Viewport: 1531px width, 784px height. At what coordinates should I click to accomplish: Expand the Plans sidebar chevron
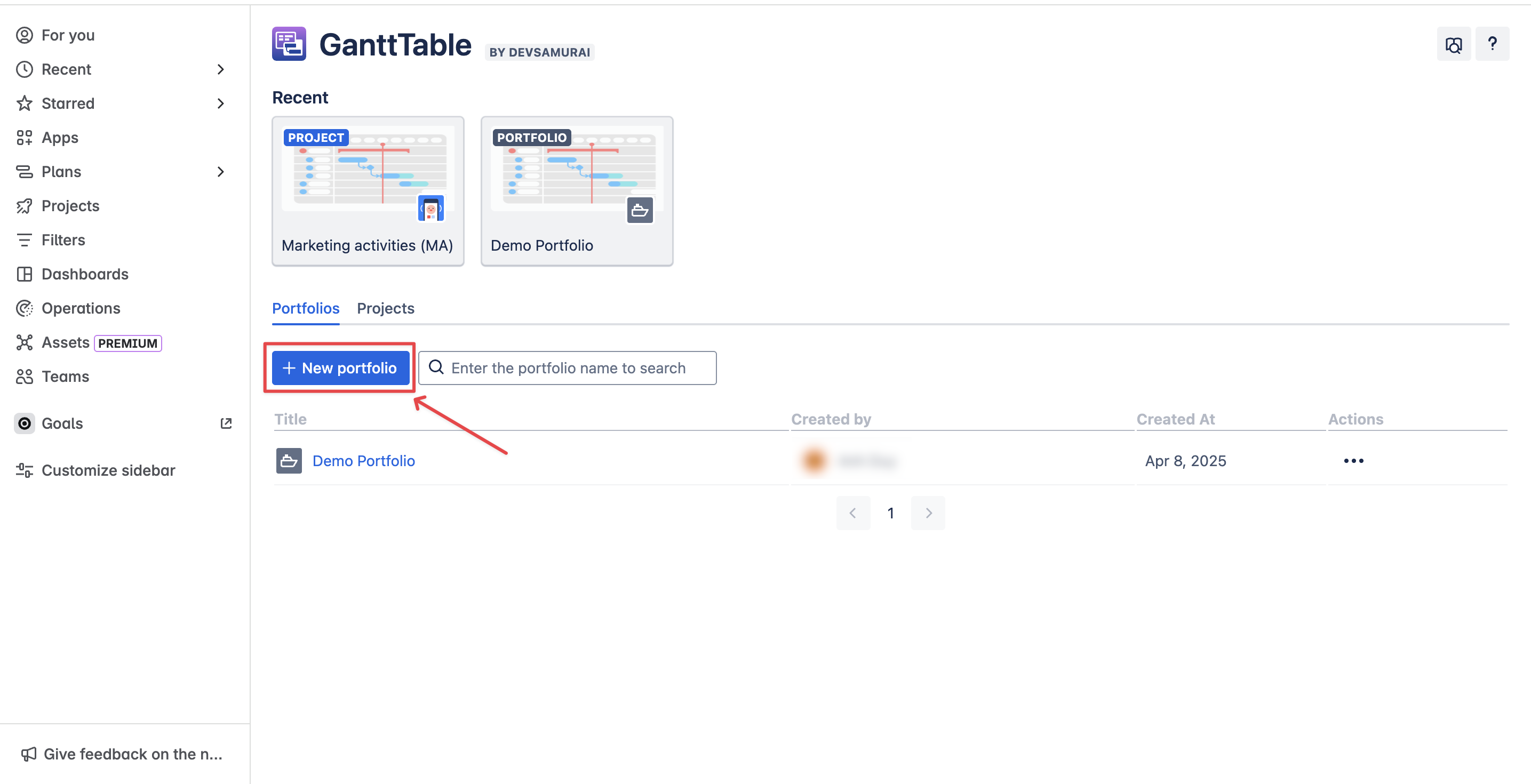pos(220,172)
